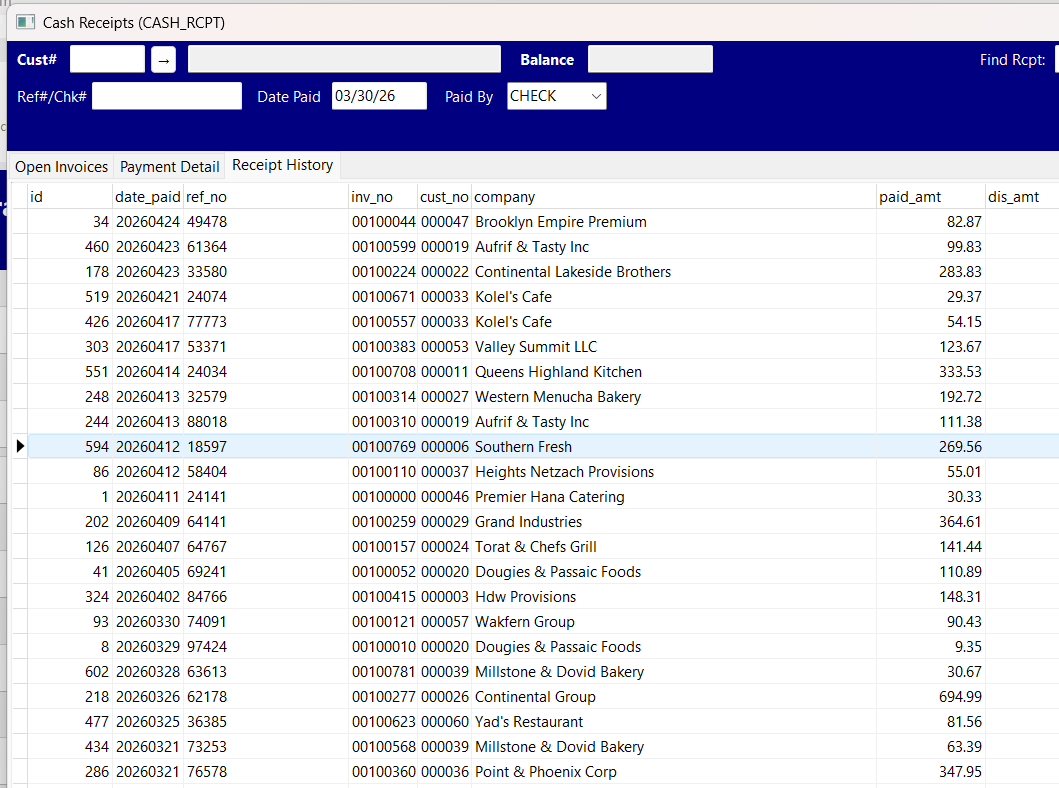Switch to the Payment Detail tab
Screen dimensions: 1059x788
(x=171, y=166)
